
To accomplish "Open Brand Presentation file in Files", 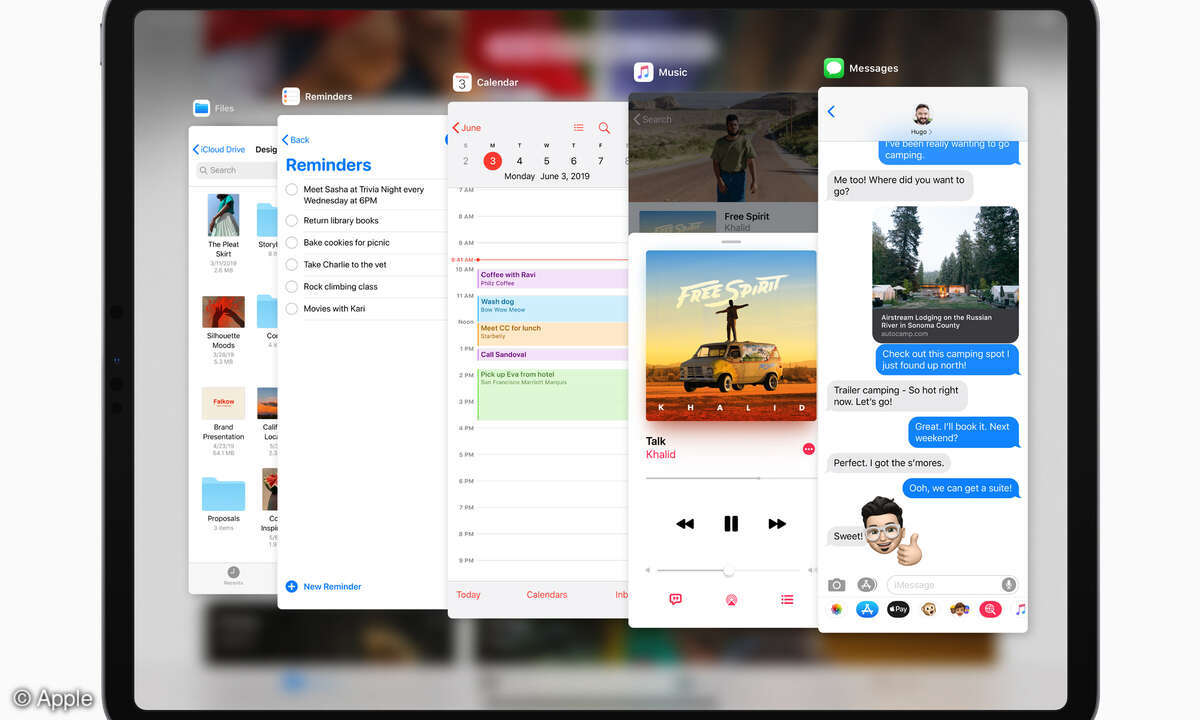I will [223, 404].
